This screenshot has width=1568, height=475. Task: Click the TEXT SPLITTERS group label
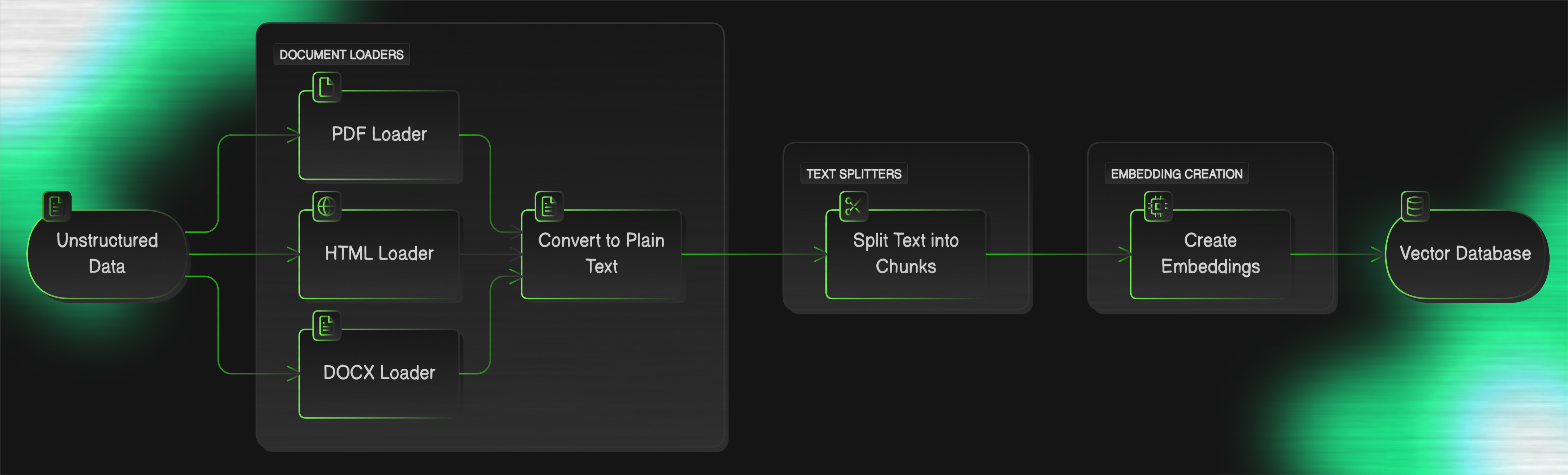[x=854, y=174]
